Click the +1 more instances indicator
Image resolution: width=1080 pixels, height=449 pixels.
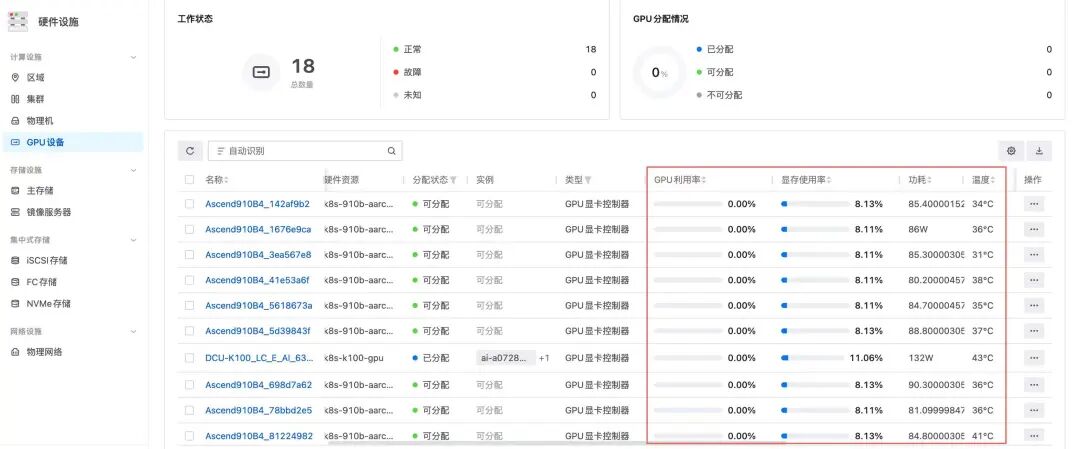click(544, 358)
